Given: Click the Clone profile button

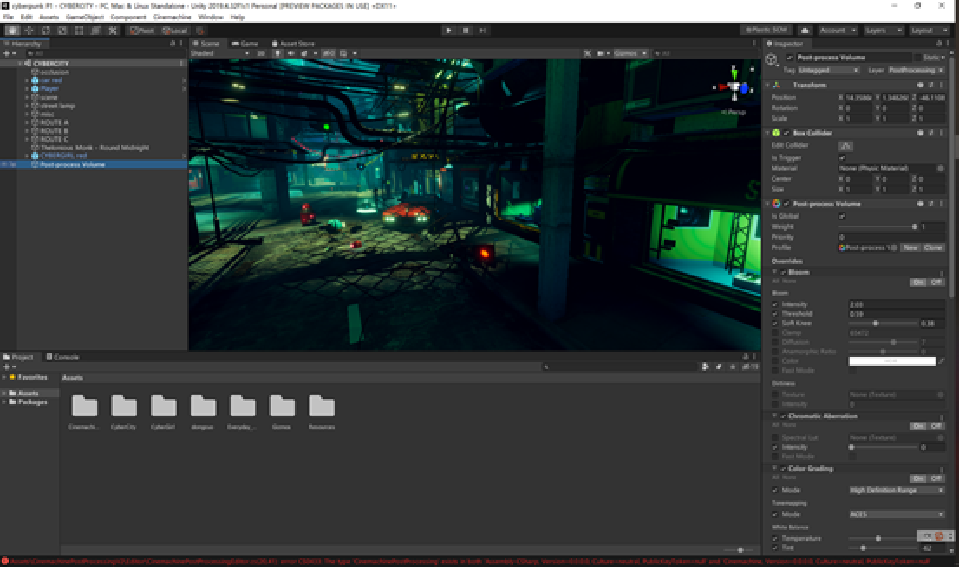Looking at the screenshot, I should coord(933,247).
